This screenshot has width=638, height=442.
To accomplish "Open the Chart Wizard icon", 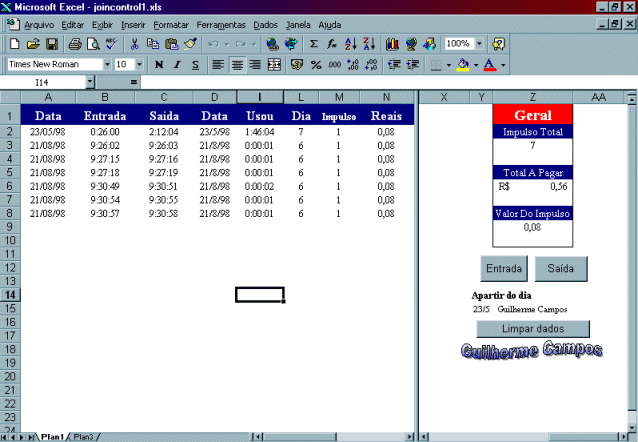I will 391,44.
